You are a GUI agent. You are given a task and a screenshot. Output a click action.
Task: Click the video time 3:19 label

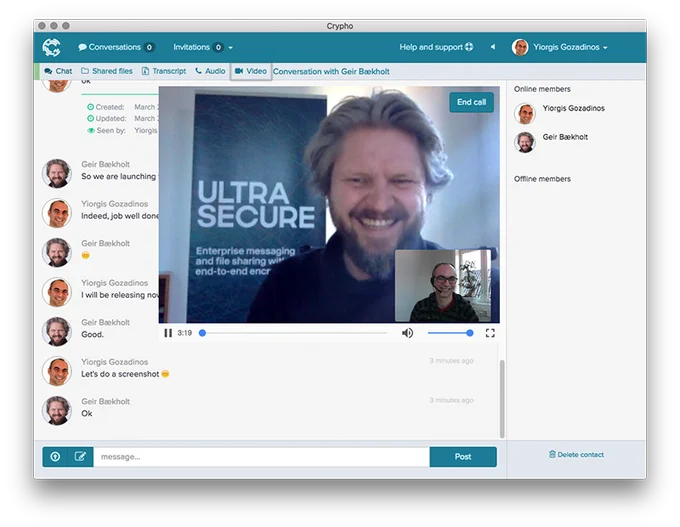(184, 333)
